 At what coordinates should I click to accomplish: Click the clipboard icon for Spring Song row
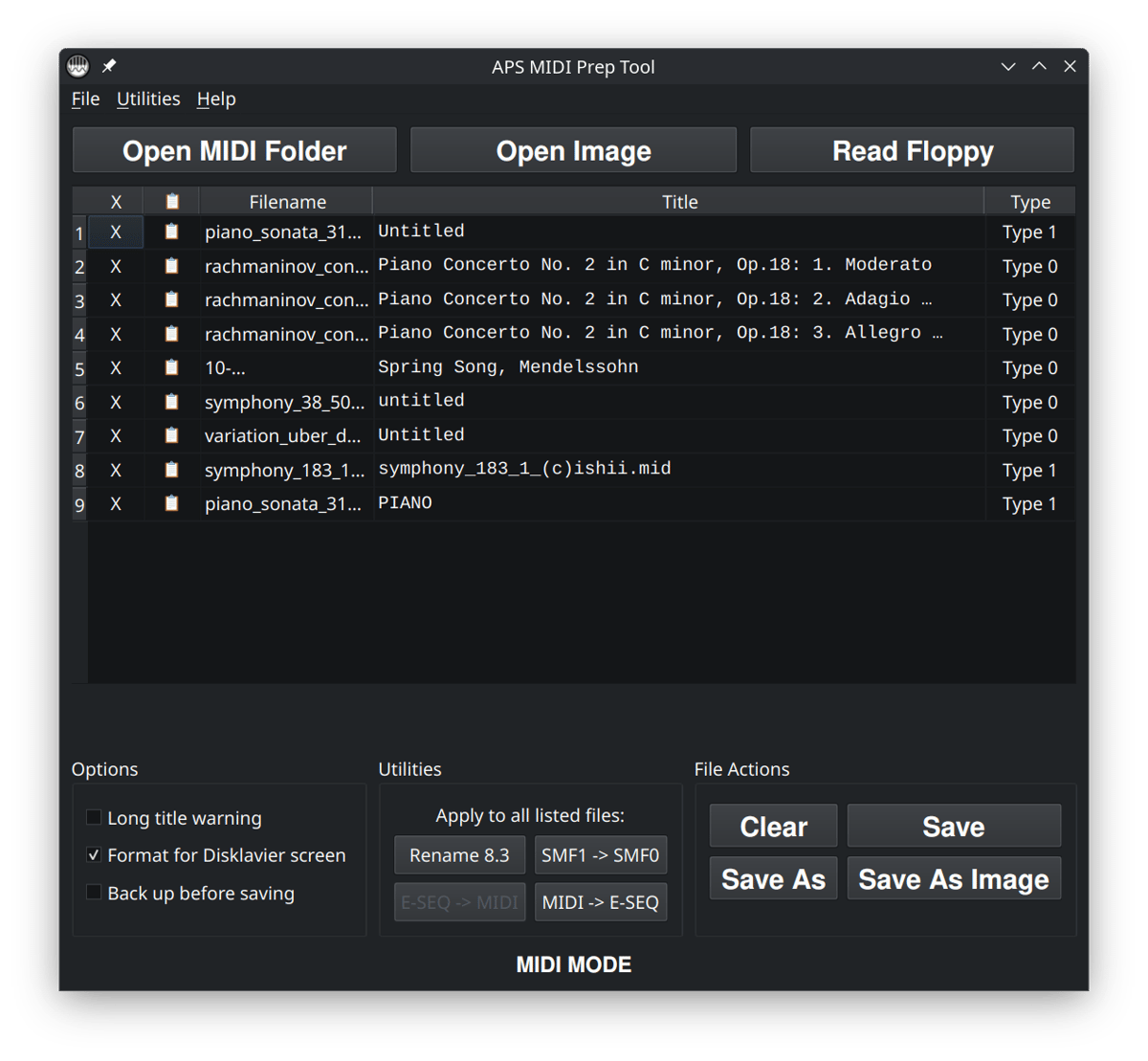click(x=171, y=367)
